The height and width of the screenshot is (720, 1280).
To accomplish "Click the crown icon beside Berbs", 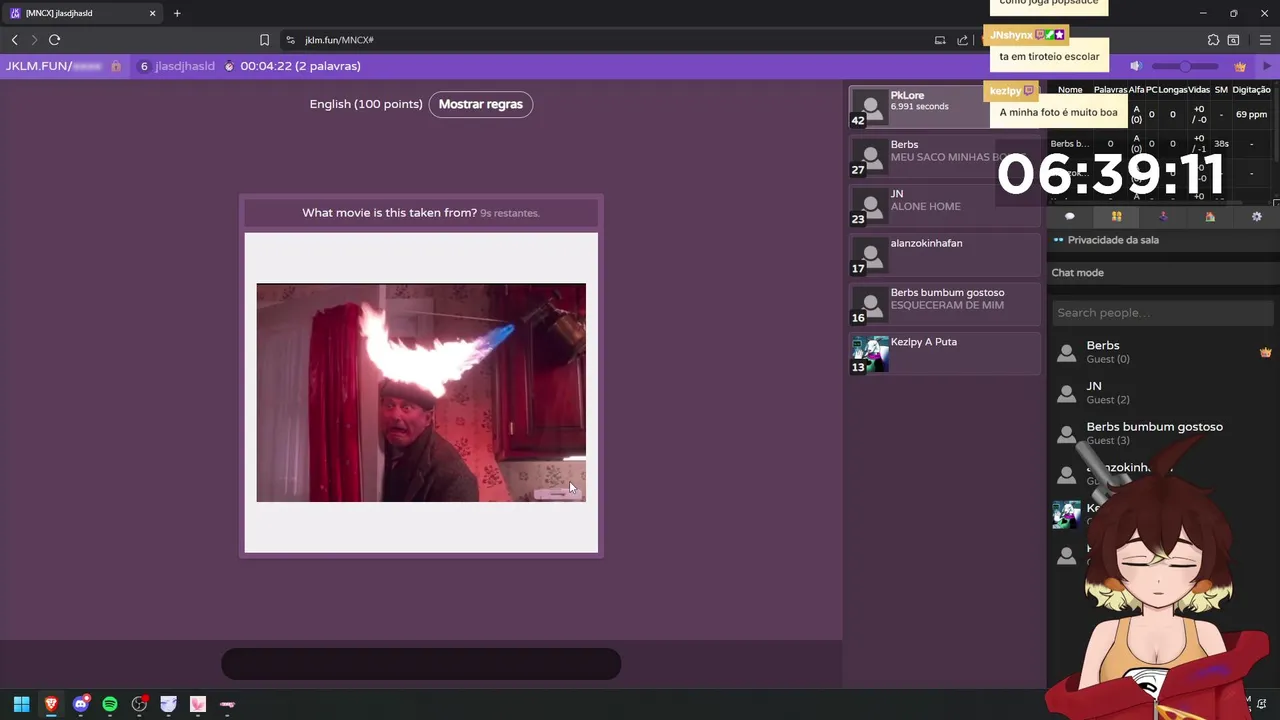I will coord(1265,352).
